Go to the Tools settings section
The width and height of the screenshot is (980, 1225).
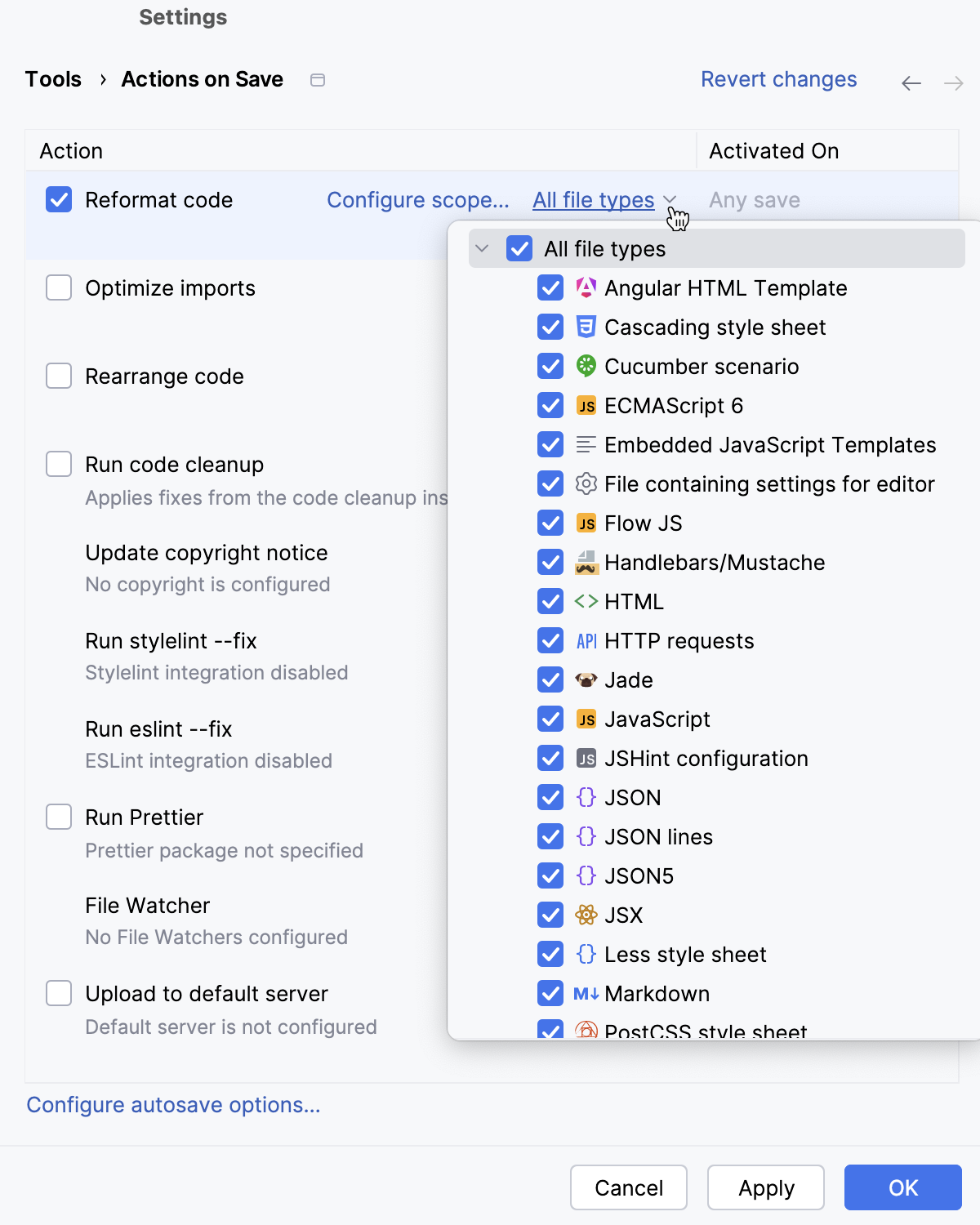coord(53,78)
